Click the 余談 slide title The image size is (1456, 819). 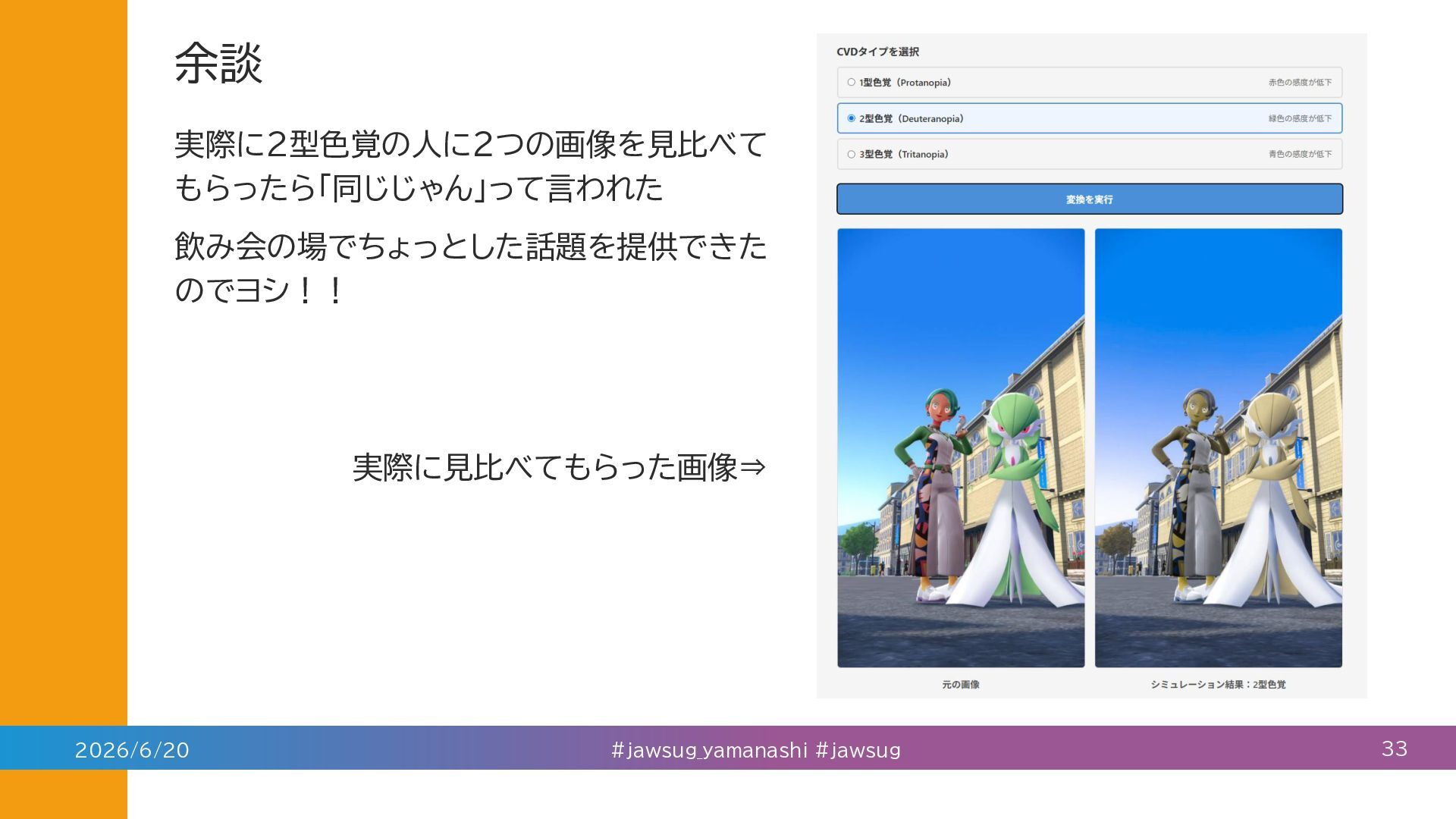point(218,62)
